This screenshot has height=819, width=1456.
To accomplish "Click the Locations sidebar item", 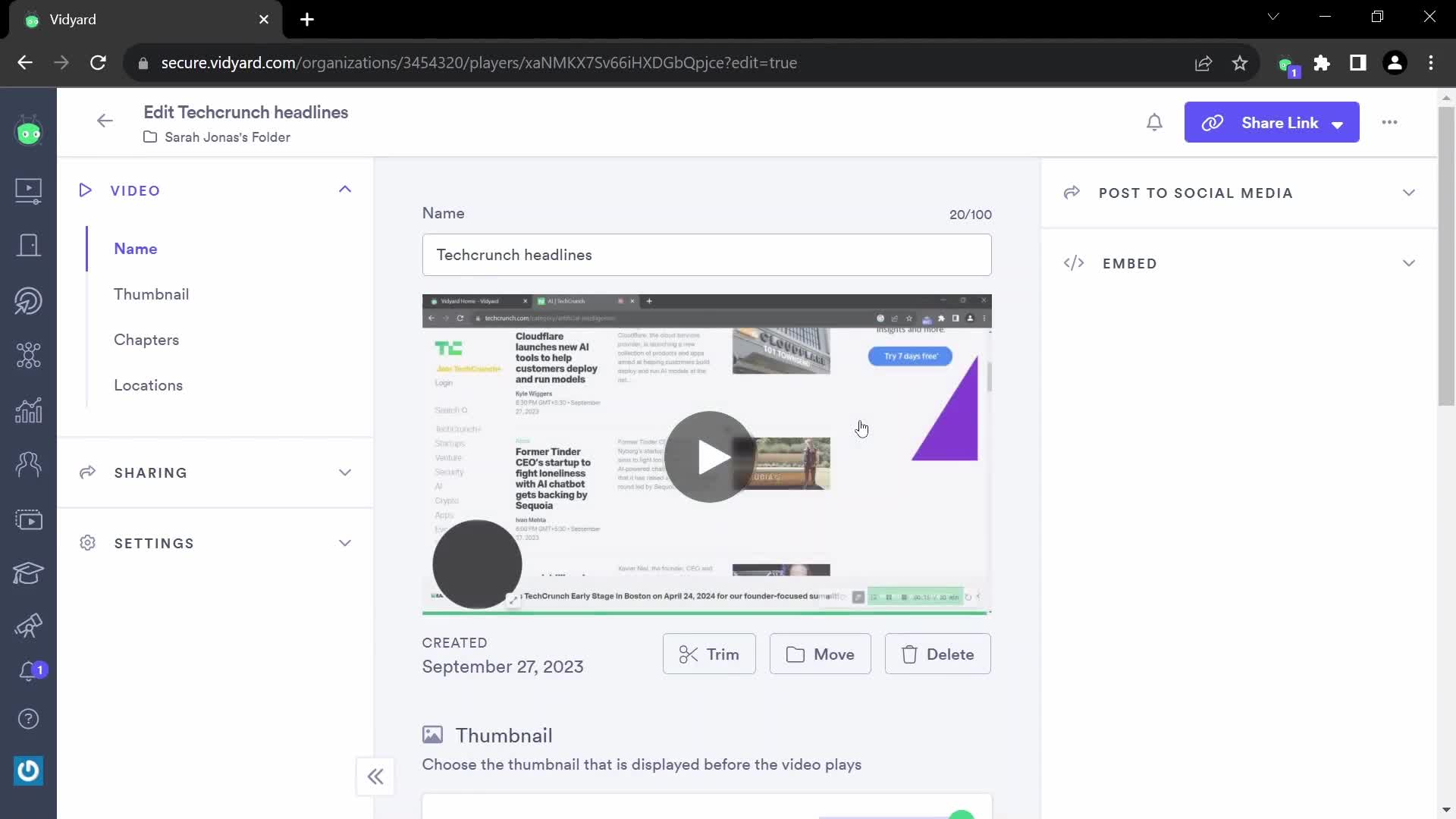I will click(148, 385).
